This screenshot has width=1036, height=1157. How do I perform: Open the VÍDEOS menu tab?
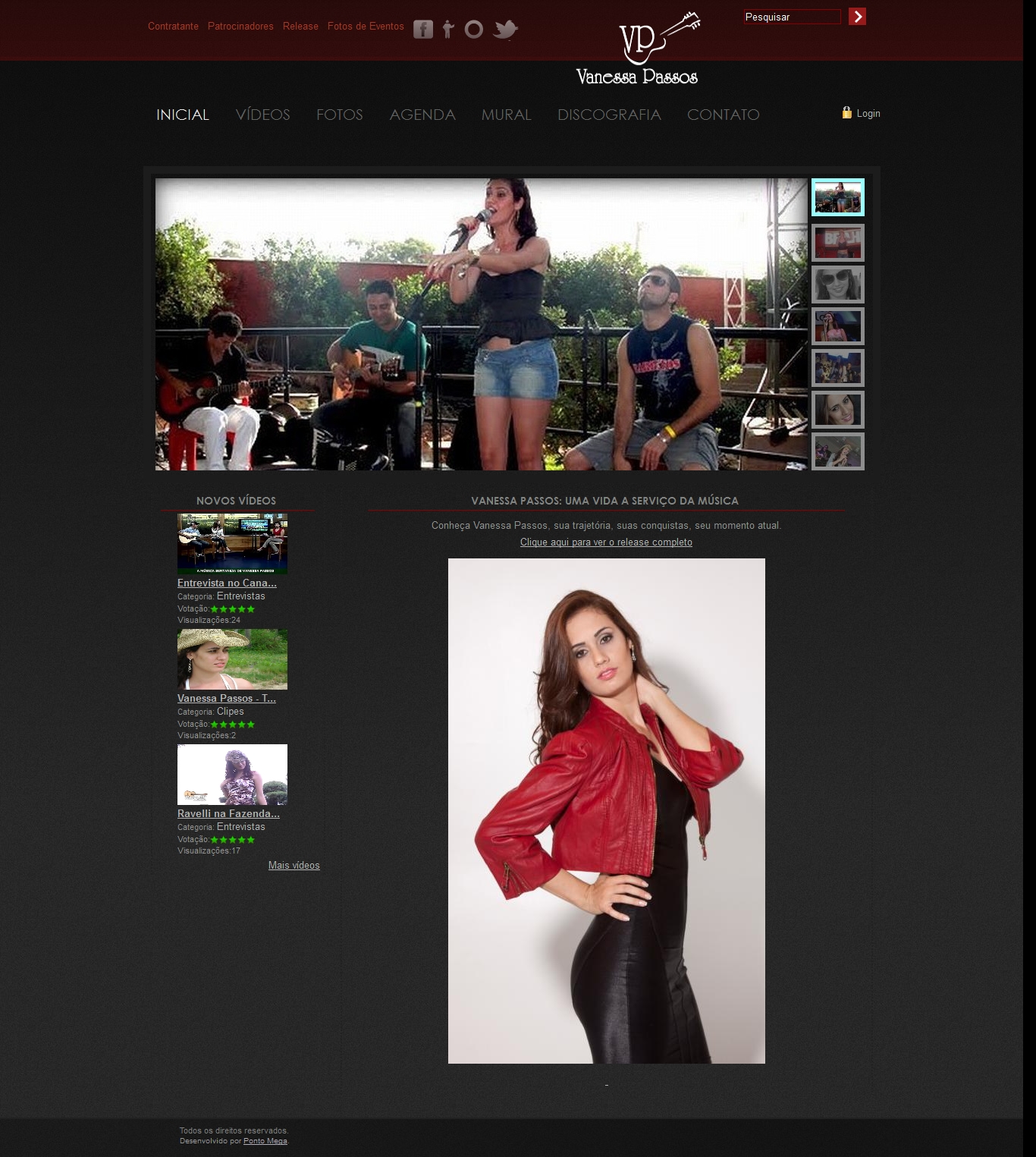(262, 115)
